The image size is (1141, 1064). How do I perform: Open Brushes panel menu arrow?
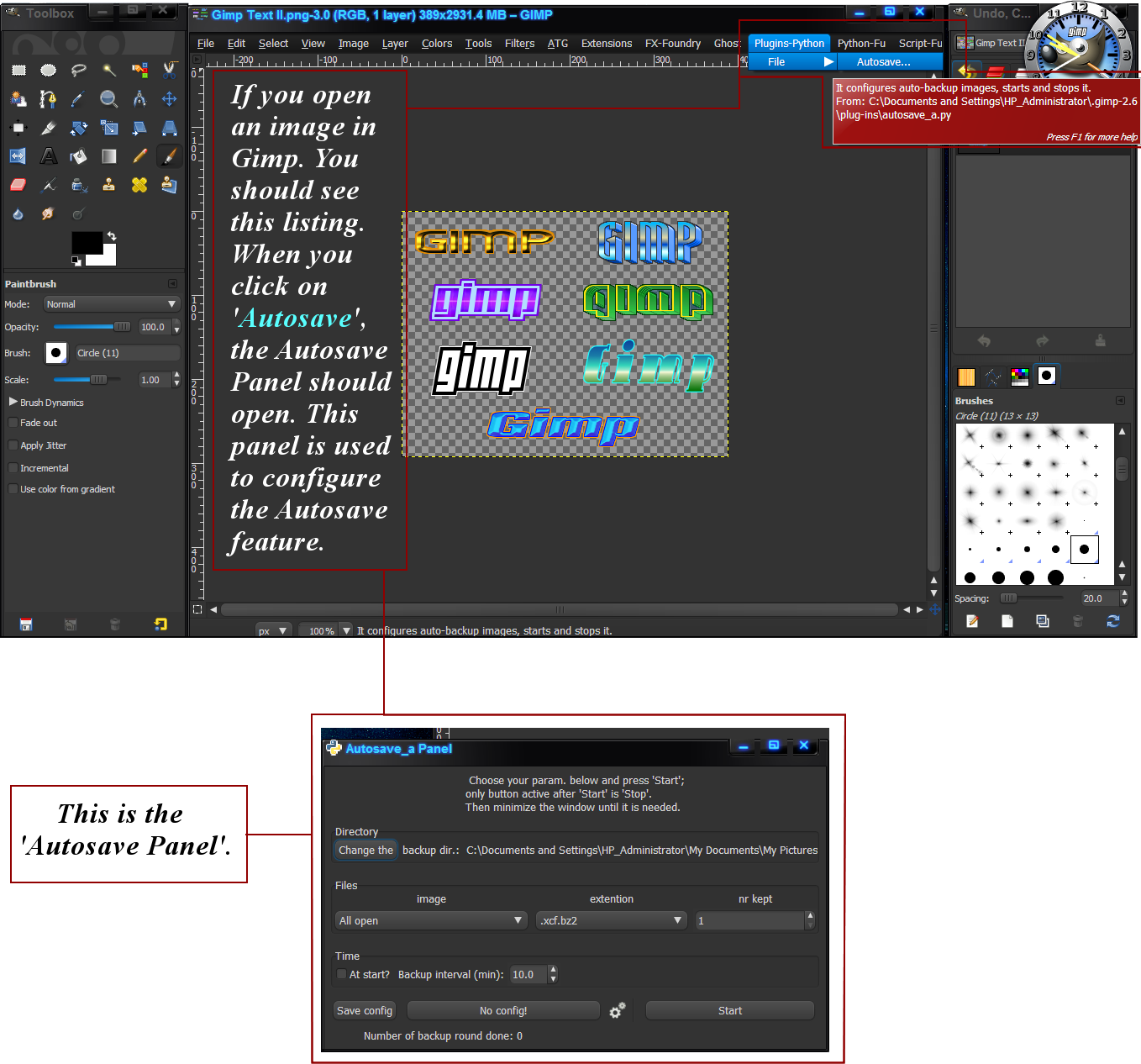(x=1120, y=401)
